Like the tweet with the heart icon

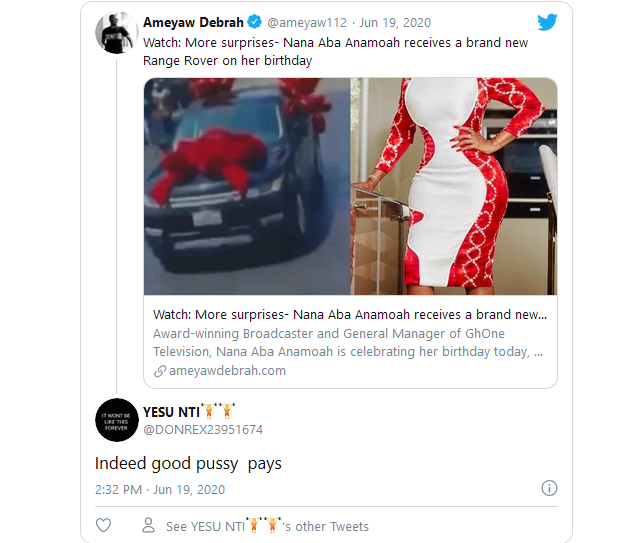point(103,525)
